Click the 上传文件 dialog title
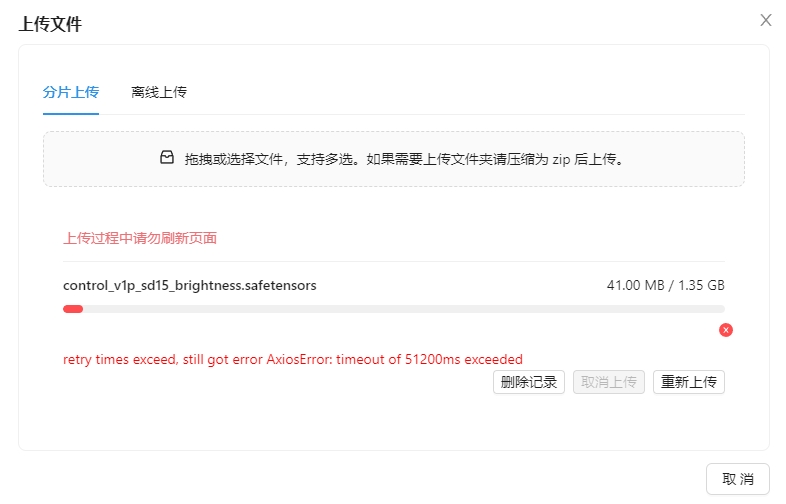 50,24
